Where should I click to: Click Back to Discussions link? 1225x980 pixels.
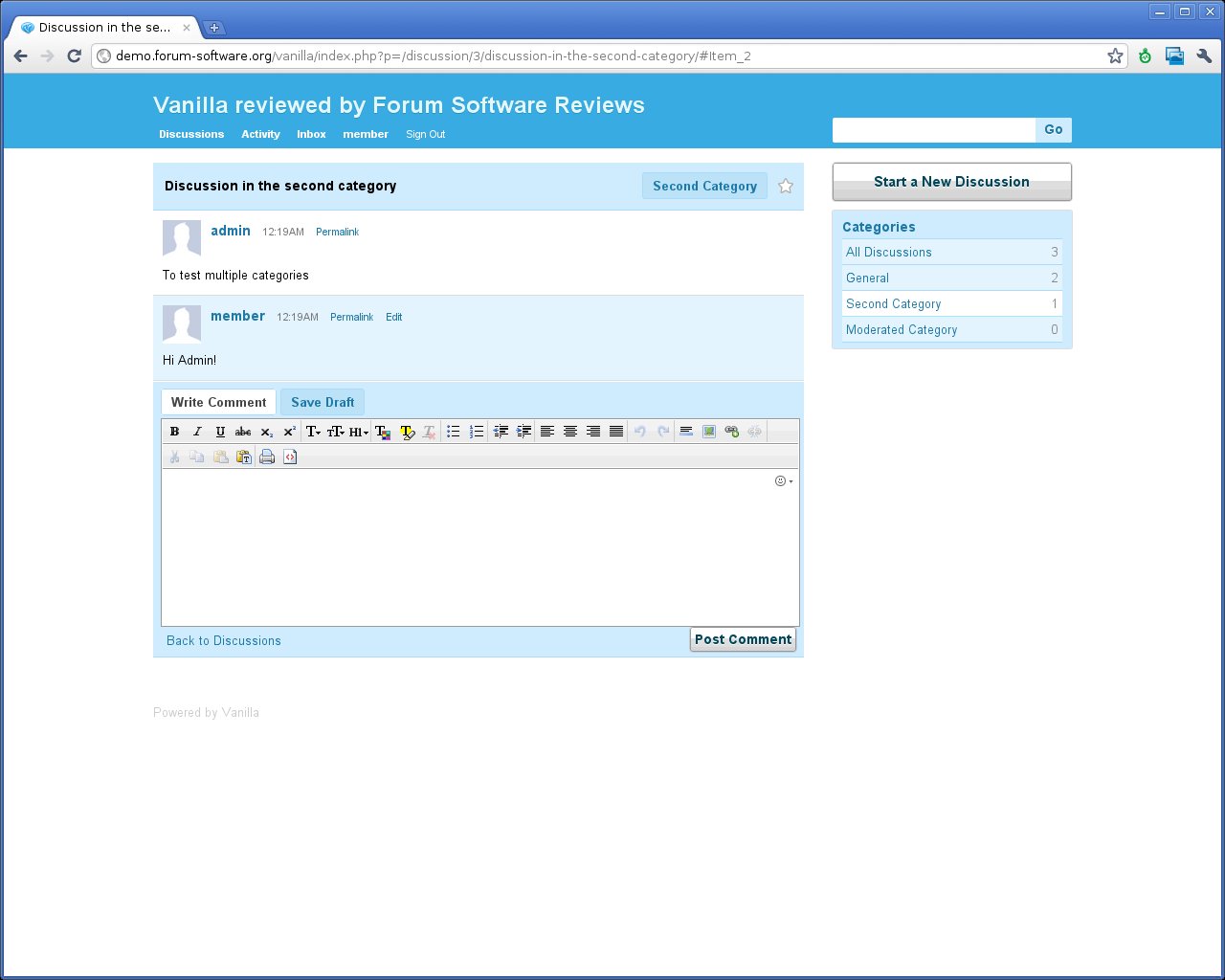click(224, 640)
